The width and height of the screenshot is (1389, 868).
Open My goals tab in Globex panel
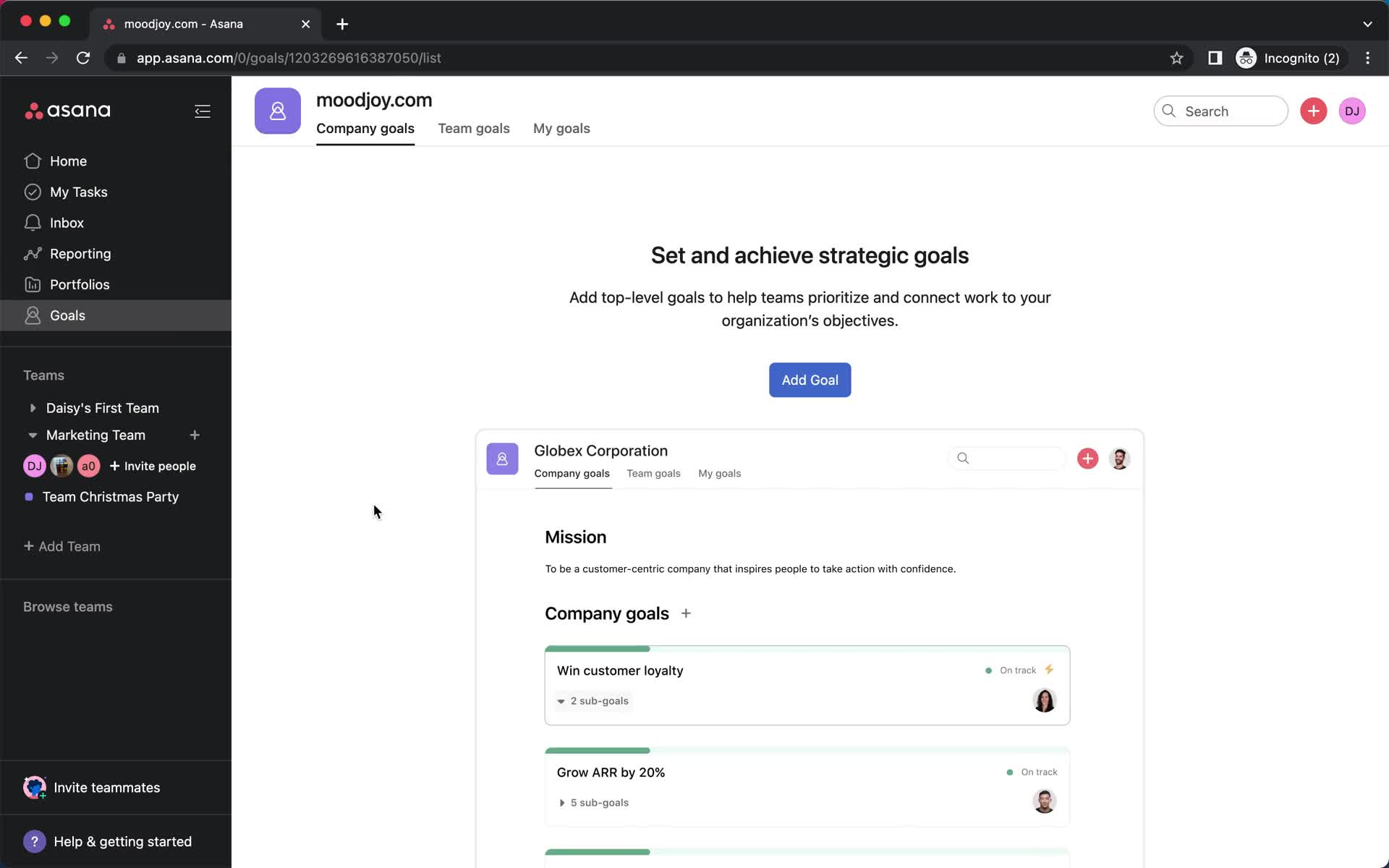point(720,473)
